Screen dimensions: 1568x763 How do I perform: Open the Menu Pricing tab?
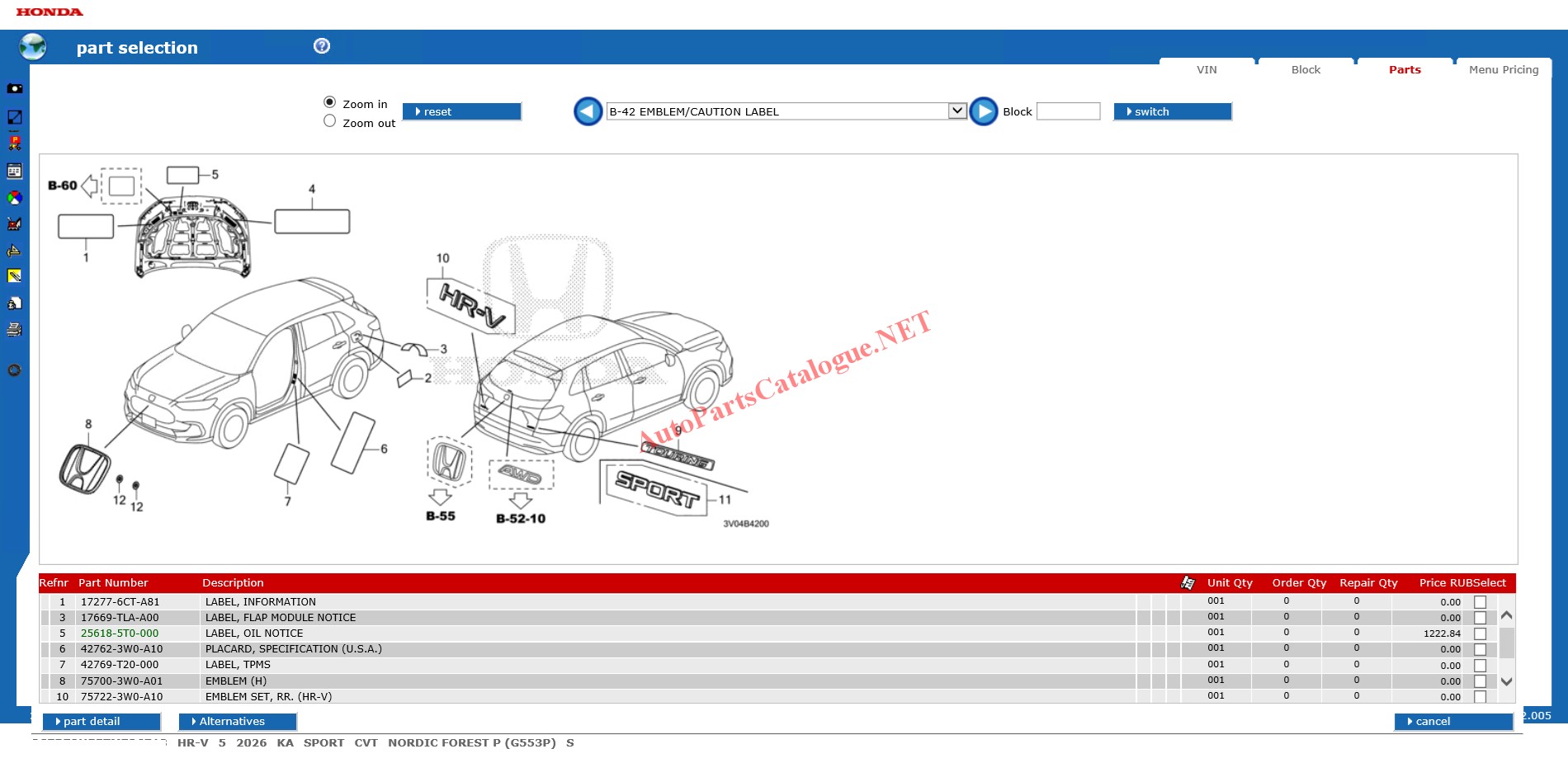click(x=1503, y=70)
